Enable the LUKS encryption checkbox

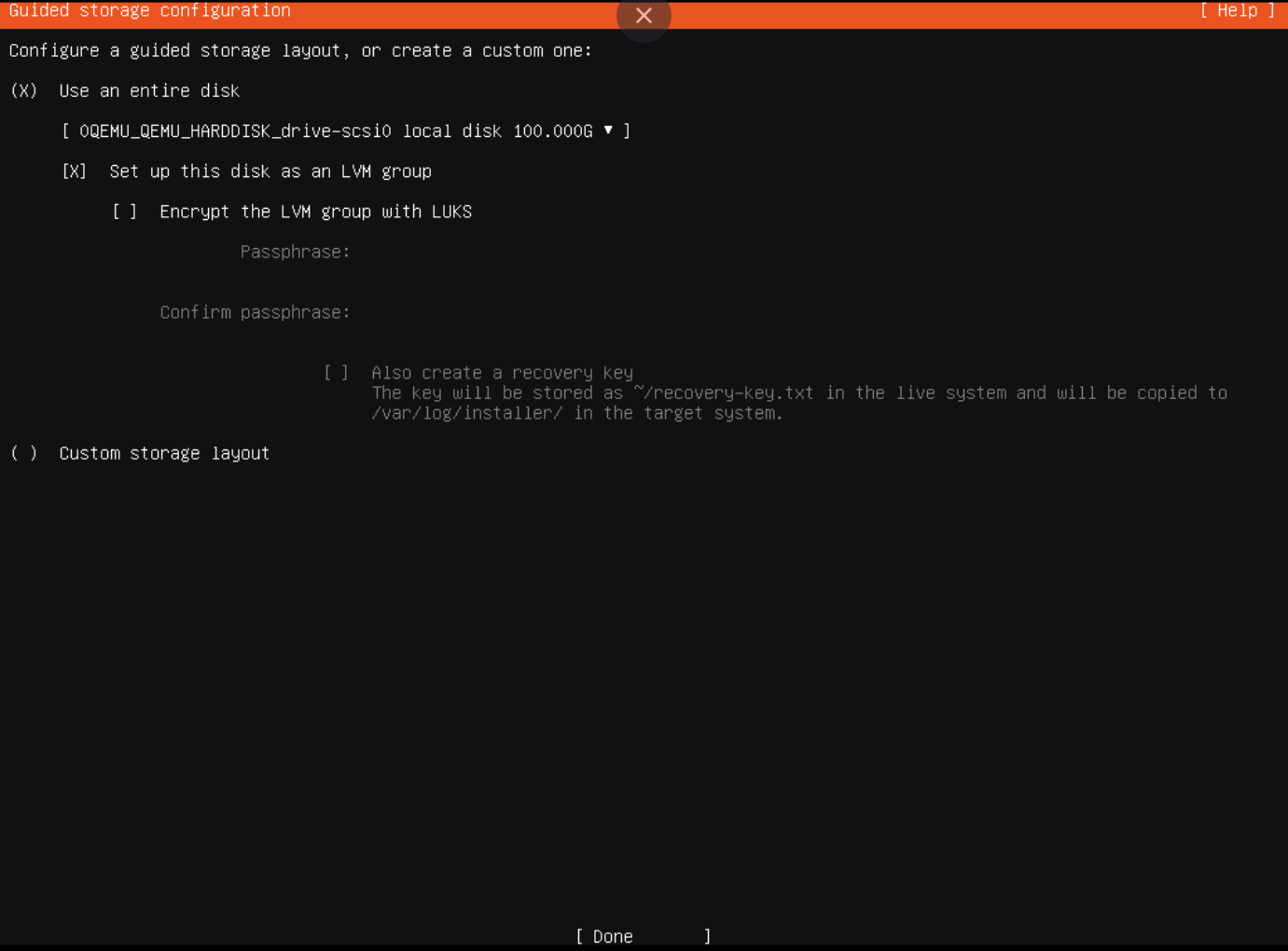[125, 212]
